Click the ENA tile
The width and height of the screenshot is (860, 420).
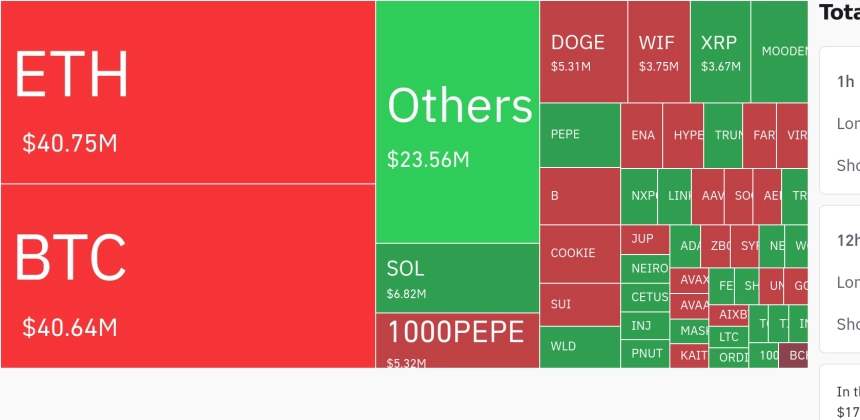click(641, 135)
